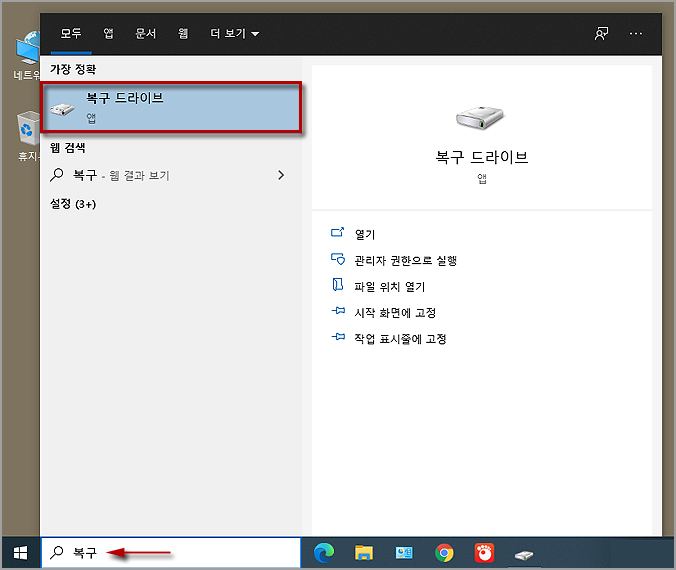Choose 파일 위치 열기
The width and height of the screenshot is (676, 570).
tap(389, 287)
